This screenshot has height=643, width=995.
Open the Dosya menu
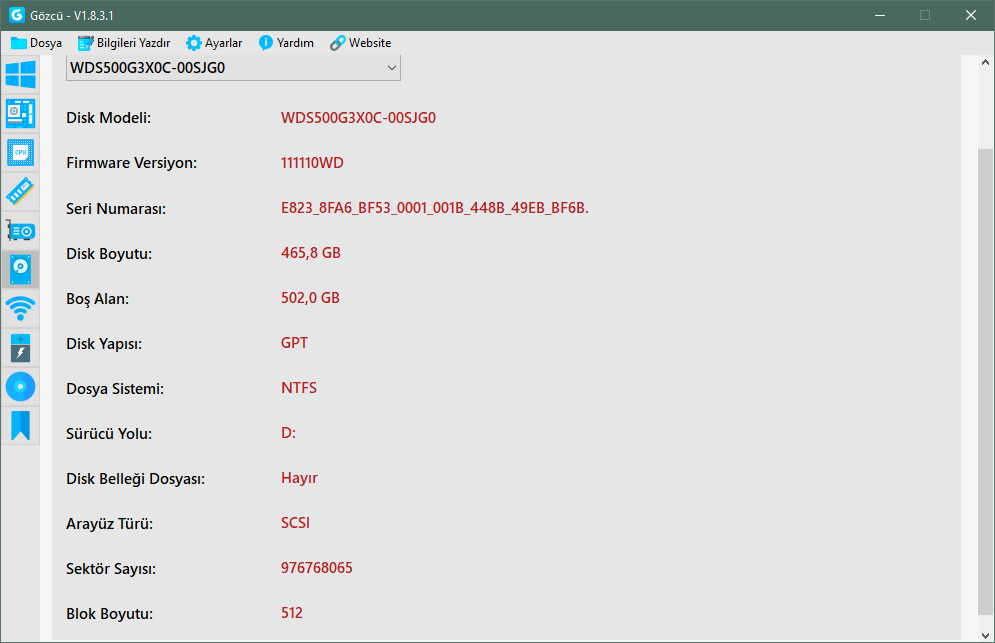(x=37, y=43)
